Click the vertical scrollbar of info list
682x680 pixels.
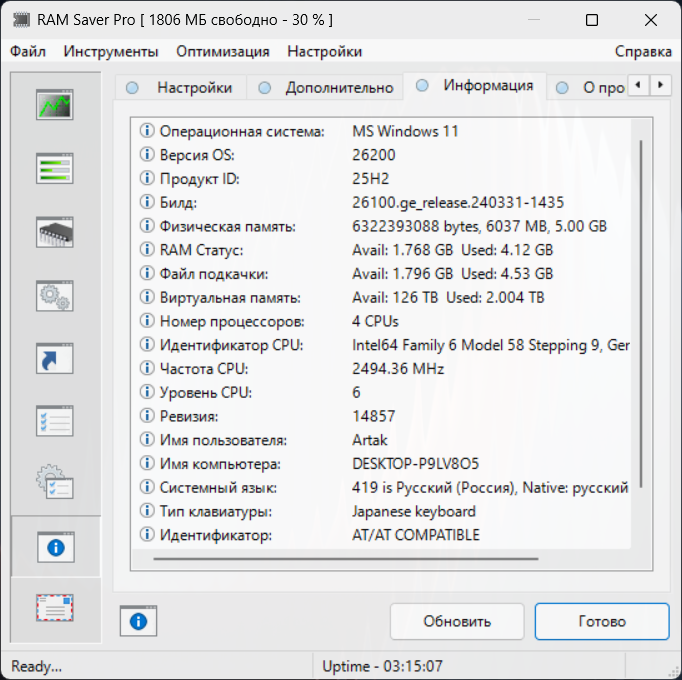pos(641,313)
